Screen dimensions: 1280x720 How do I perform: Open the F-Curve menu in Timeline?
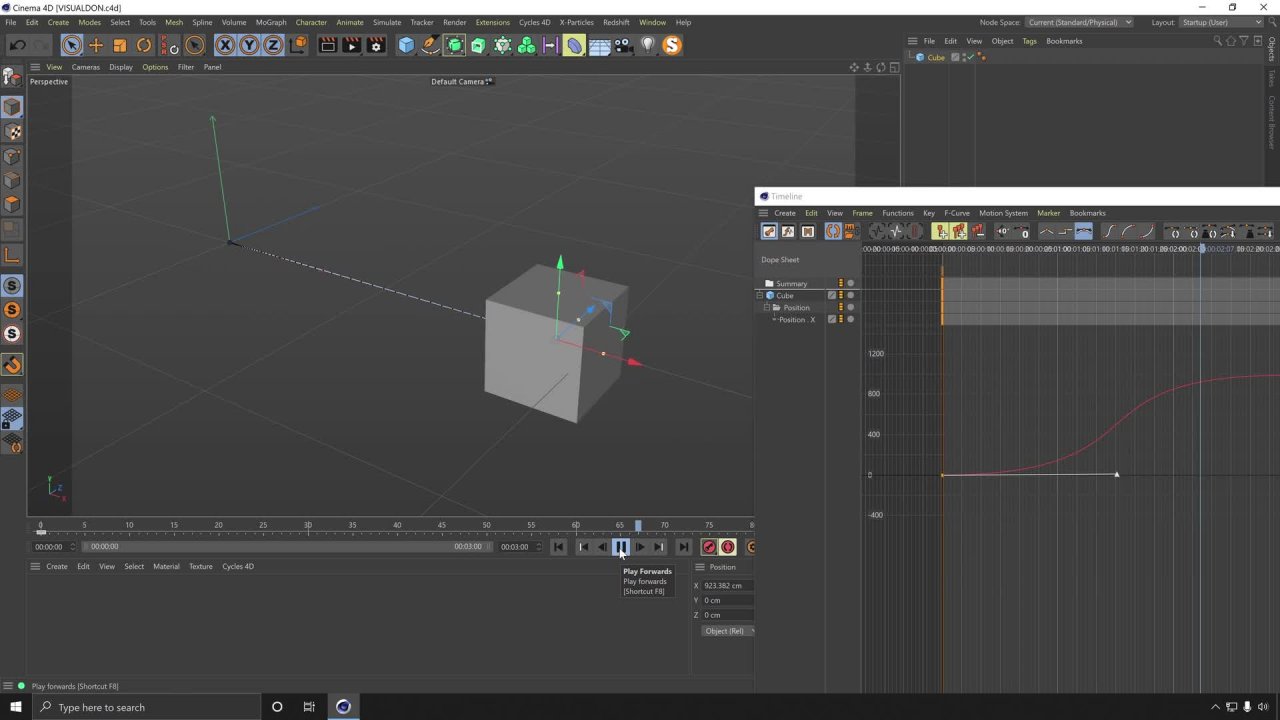pyautogui.click(x=956, y=213)
